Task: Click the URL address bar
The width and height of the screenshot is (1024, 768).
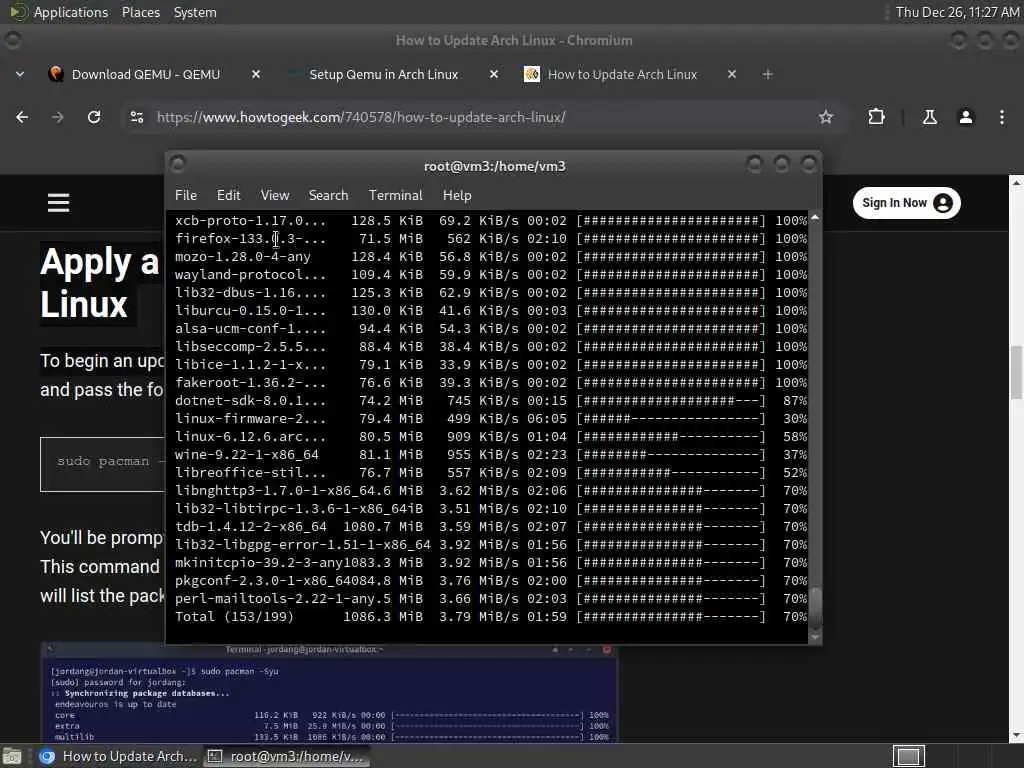Action: pyautogui.click(x=482, y=117)
